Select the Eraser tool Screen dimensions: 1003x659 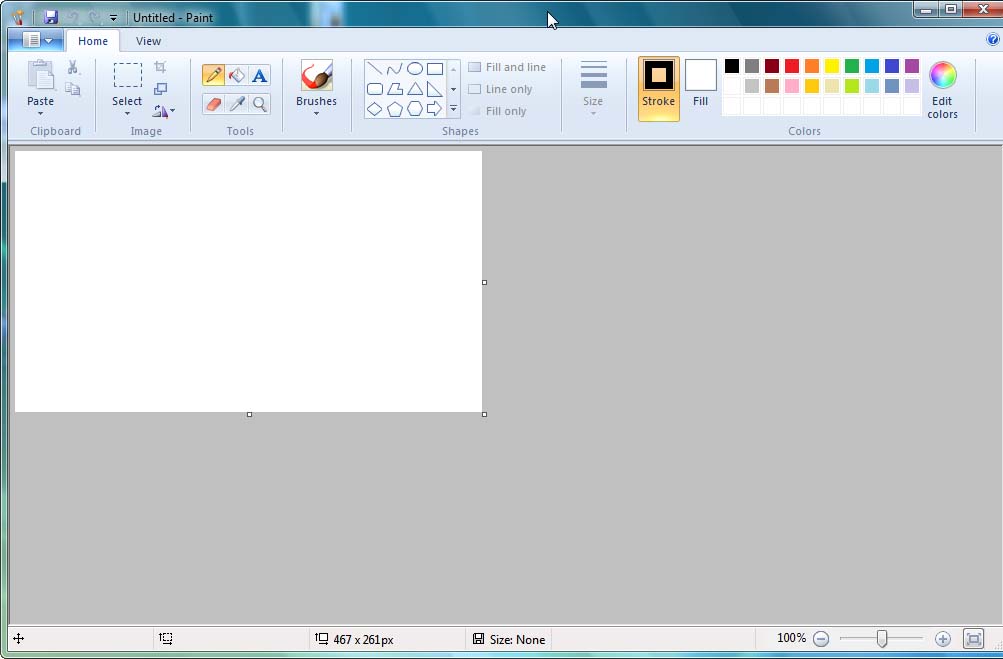pyautogui.click(x=212, y=102)
